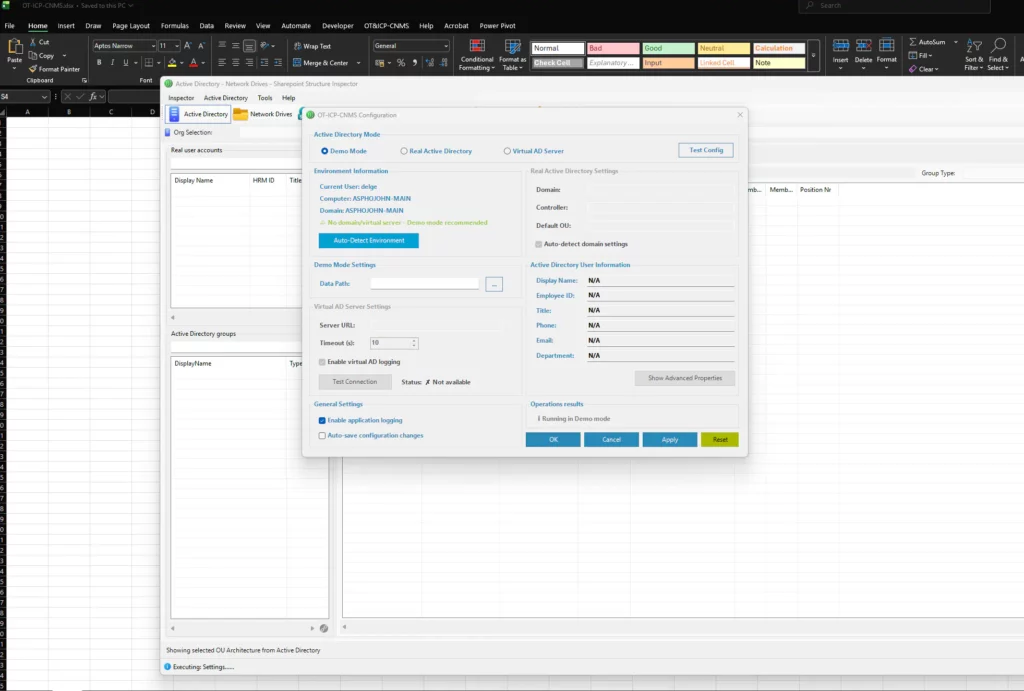The height and width of the screenshot is (691, 1024).
Task: Click the Decrease Font Size icon
Action: [x=201, y=46]
